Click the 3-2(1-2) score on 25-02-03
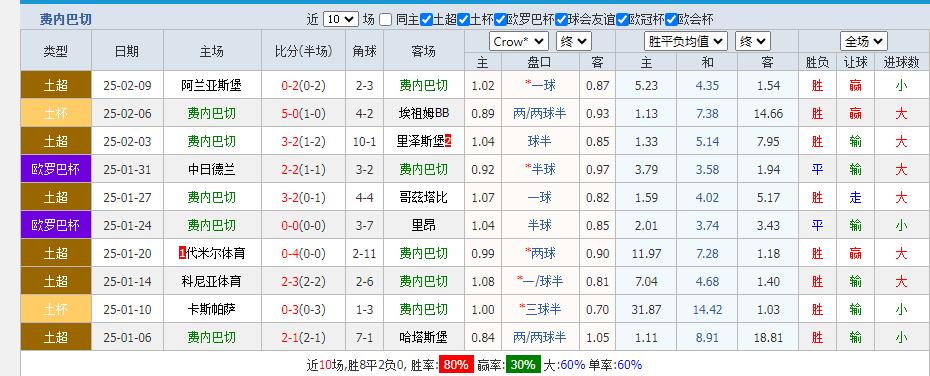Viewport: 930px width, 376px height. [303, 141]
